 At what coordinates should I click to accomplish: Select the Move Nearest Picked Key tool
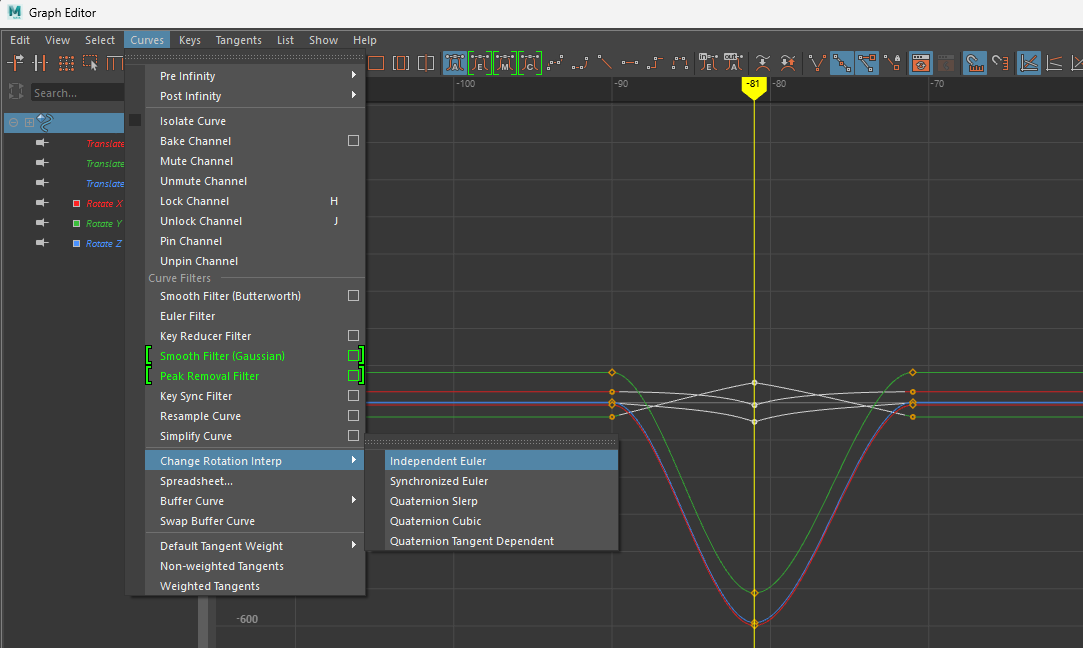[x=16, y=62]
